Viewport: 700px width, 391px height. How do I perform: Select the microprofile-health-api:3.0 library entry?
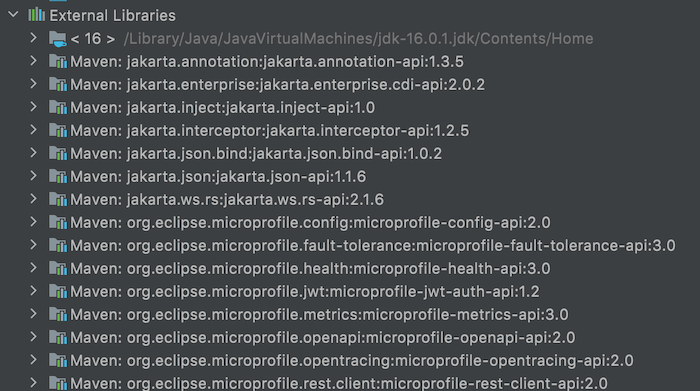310,269
